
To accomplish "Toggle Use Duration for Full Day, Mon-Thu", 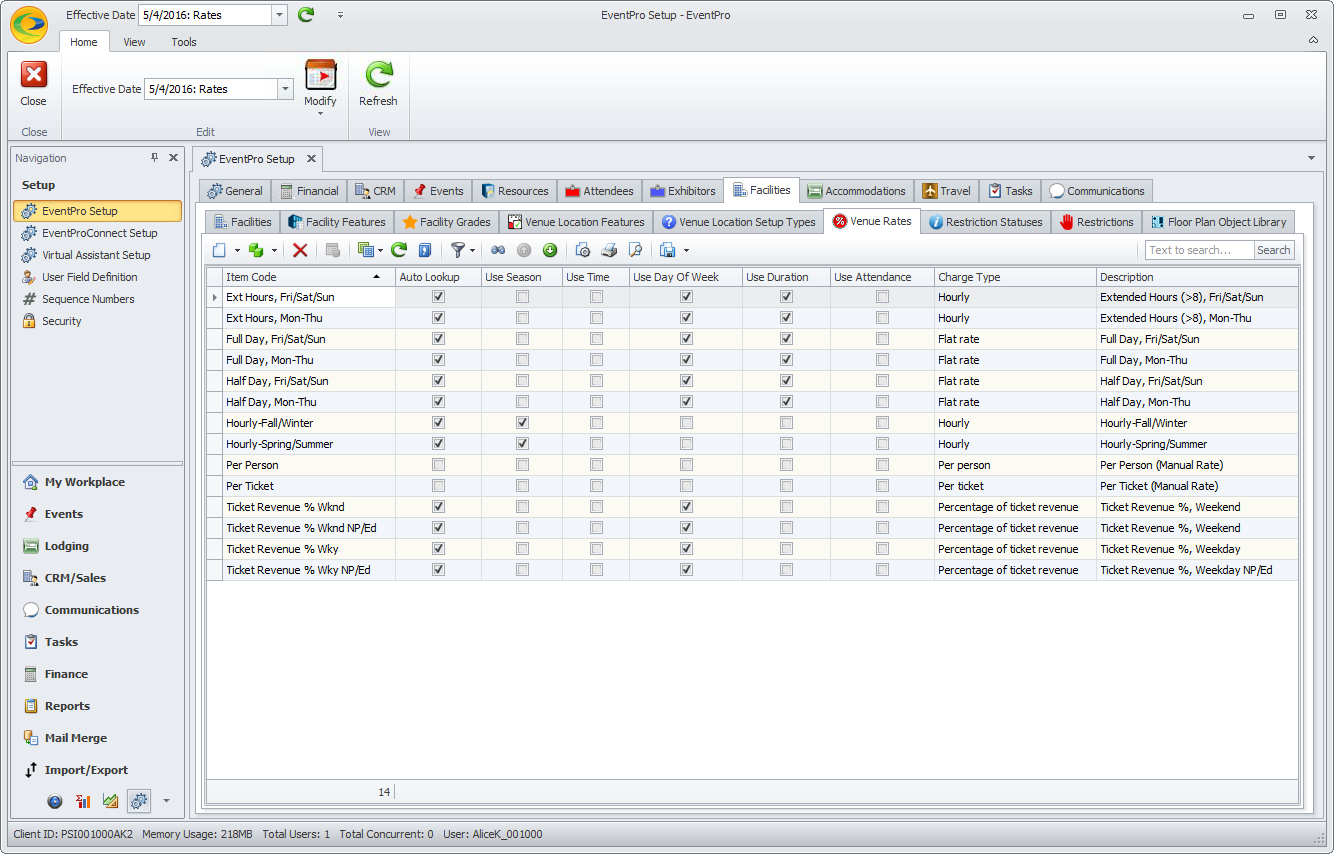I will [787, 360].
